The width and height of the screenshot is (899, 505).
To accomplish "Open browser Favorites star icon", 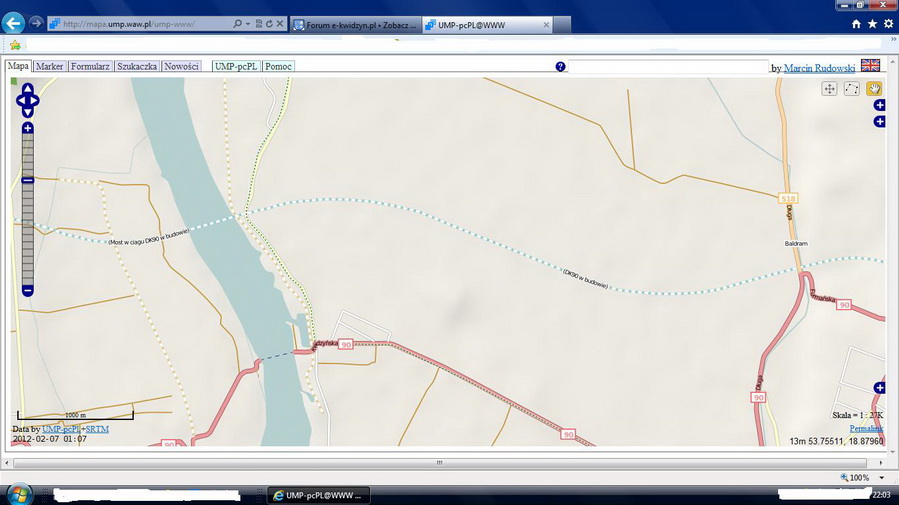I will coord(872,23).
